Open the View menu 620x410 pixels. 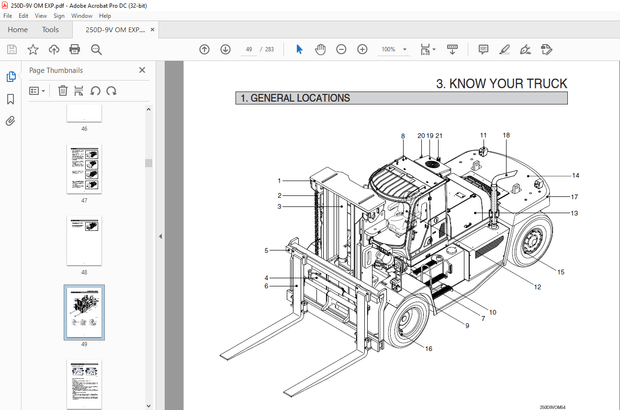click(x=41, y=16)
